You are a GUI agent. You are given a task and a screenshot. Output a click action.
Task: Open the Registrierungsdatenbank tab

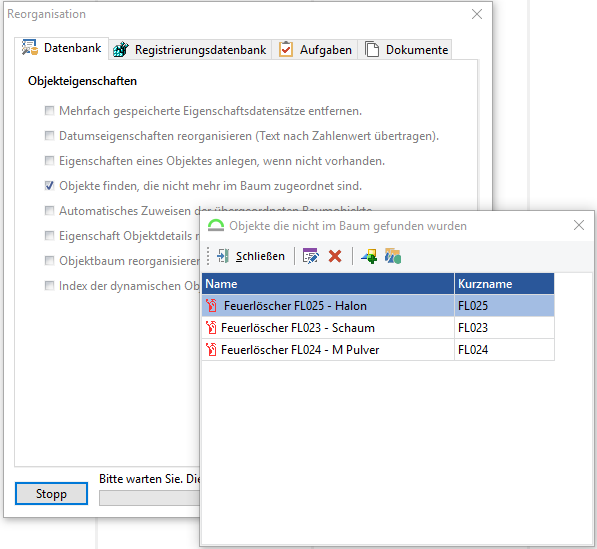(190, 50)
